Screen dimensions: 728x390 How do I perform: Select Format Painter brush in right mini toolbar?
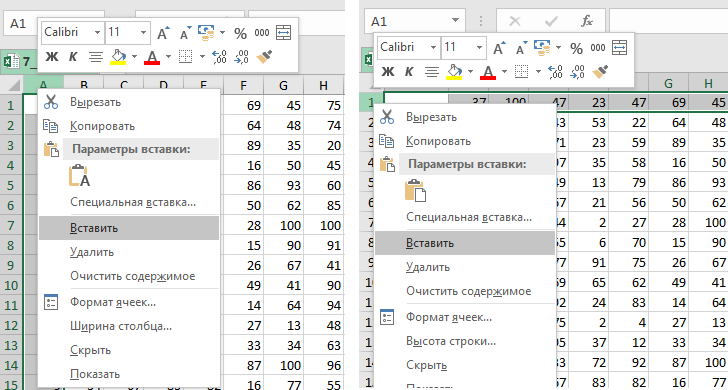pos(600,72)
